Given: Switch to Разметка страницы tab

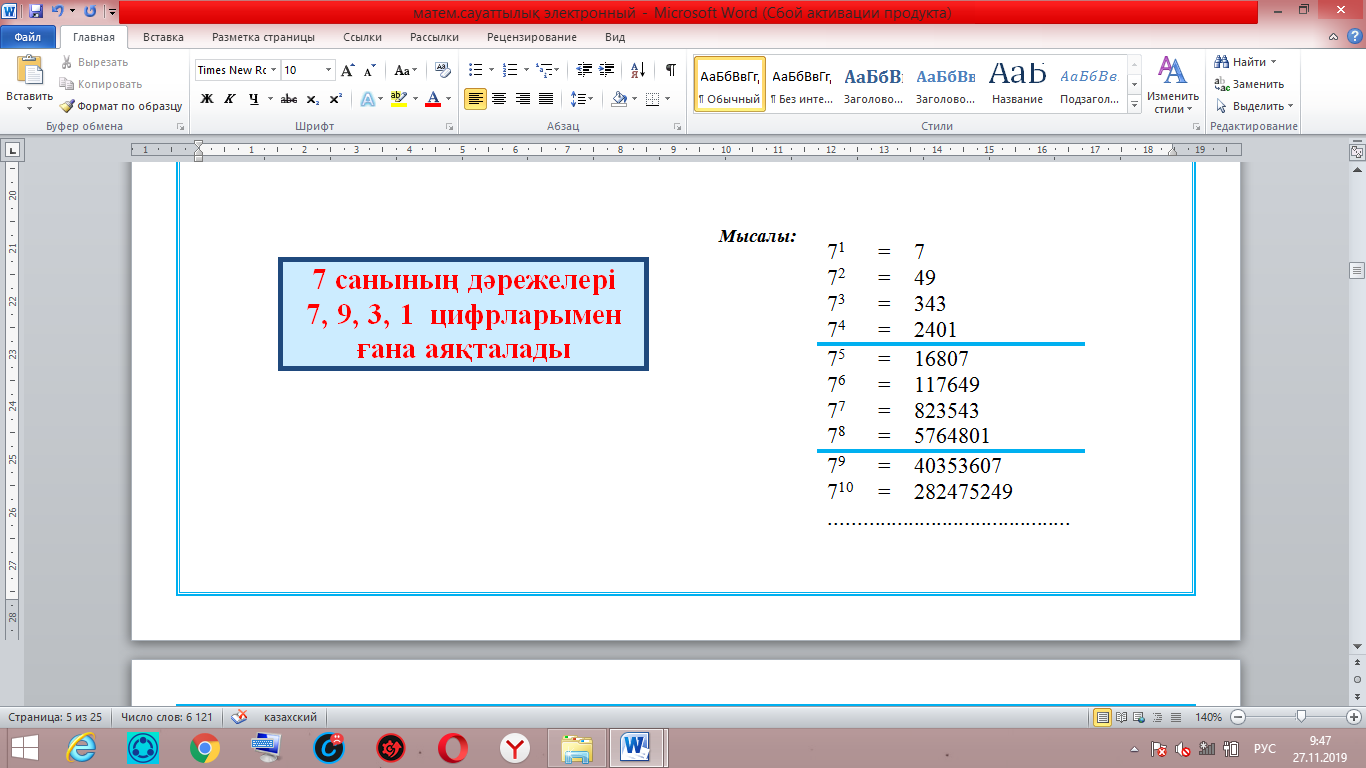Looking at the screenshot, I should (263, 37).
